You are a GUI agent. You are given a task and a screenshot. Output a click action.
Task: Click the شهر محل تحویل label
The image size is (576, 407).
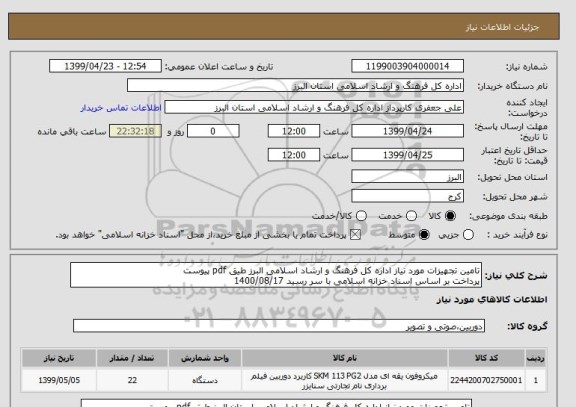pos(515,197)
